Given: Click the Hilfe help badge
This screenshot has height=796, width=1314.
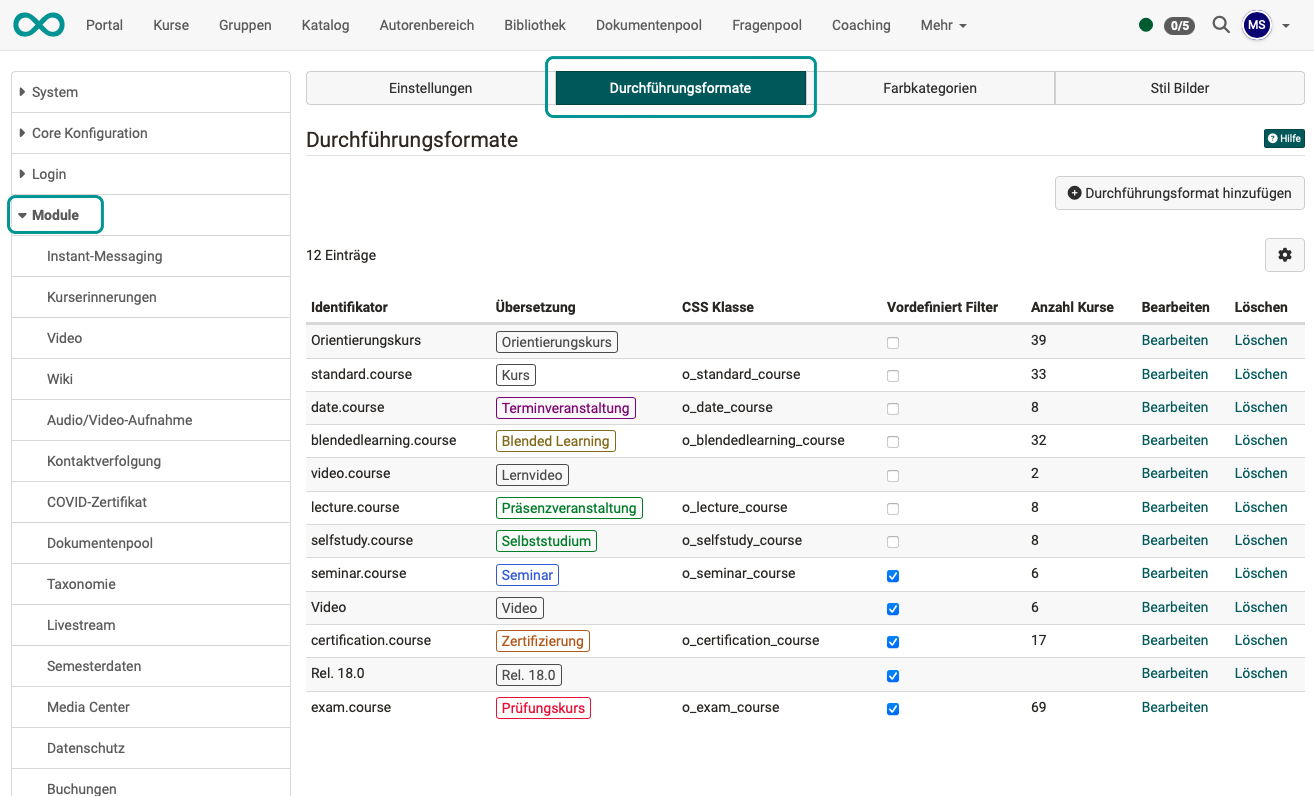Looking at the screenshot, I should [x=1284, y=138].
